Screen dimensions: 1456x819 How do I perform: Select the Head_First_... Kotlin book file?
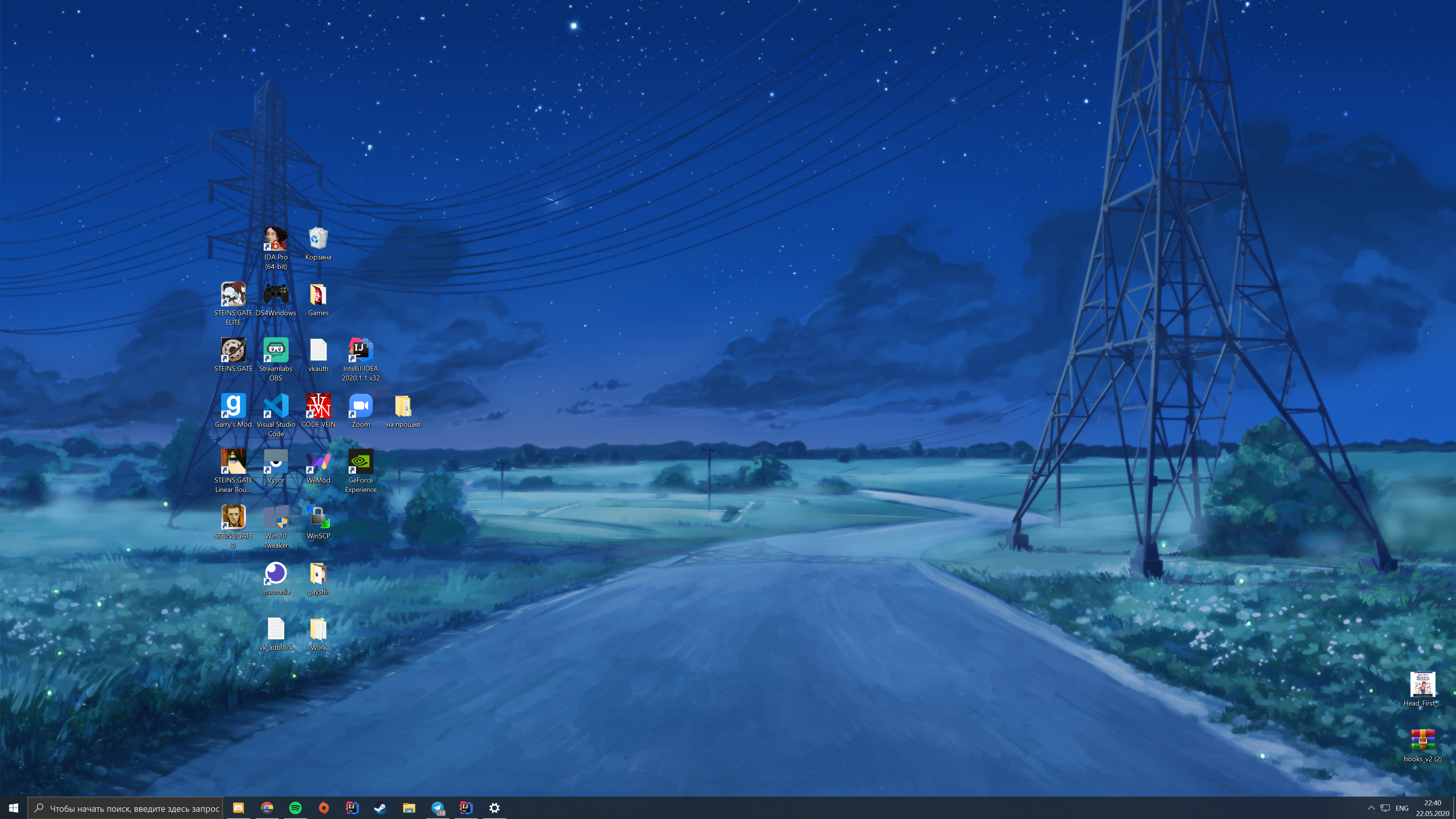pyautogui.click(x=1423, y=690)
